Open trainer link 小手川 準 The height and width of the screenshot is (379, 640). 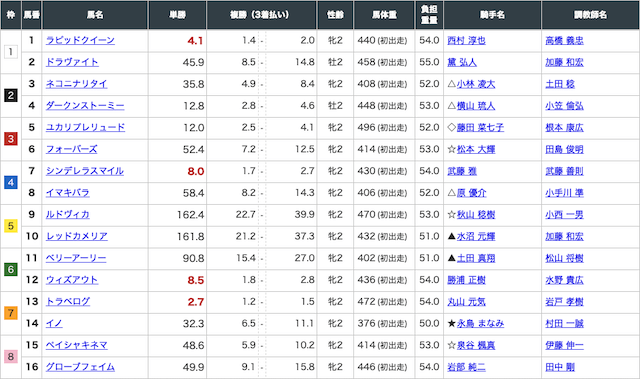tap(564, 193)
